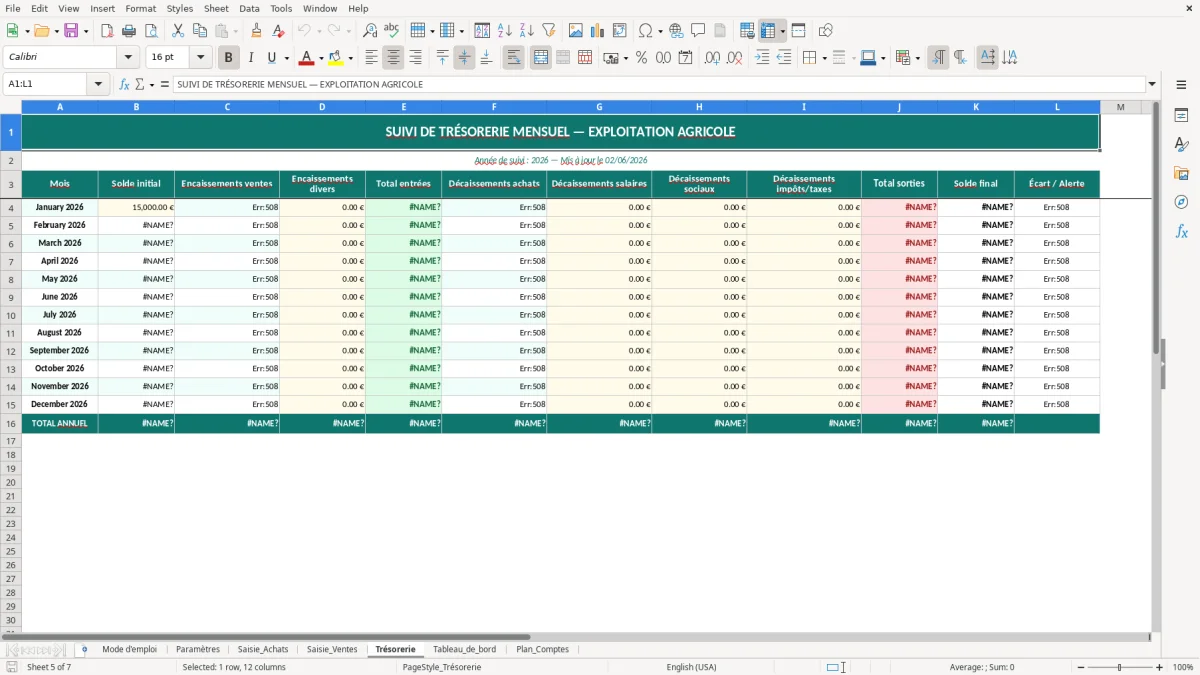Click the Cut scissors icon

[x=178, y=31]
